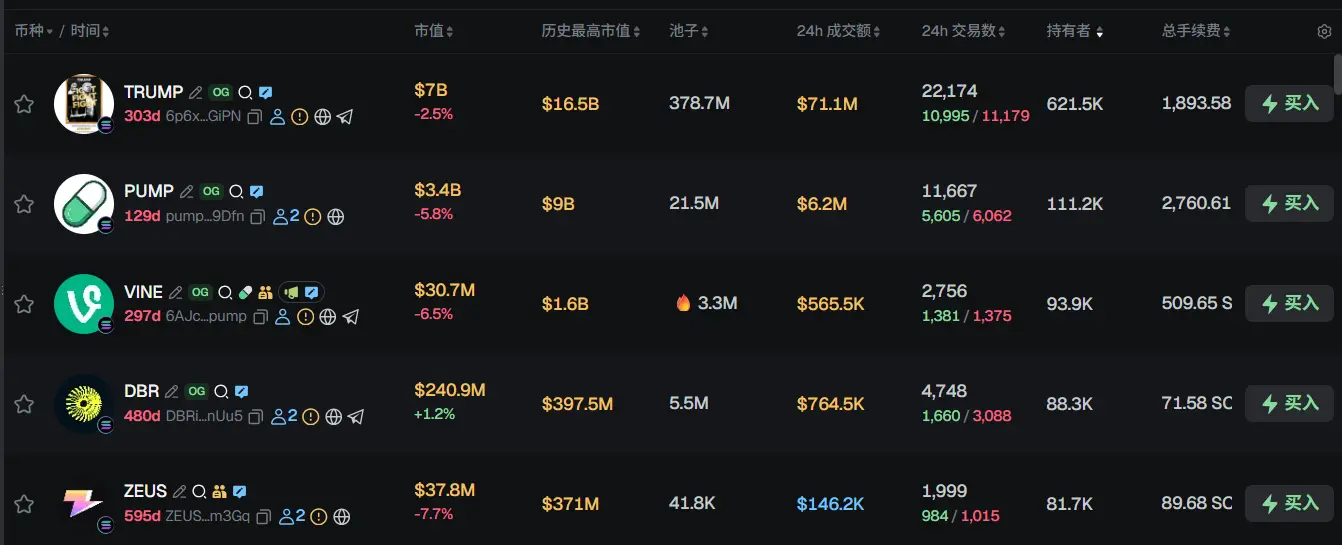Sort the list by 持有者

[1075, 31]
